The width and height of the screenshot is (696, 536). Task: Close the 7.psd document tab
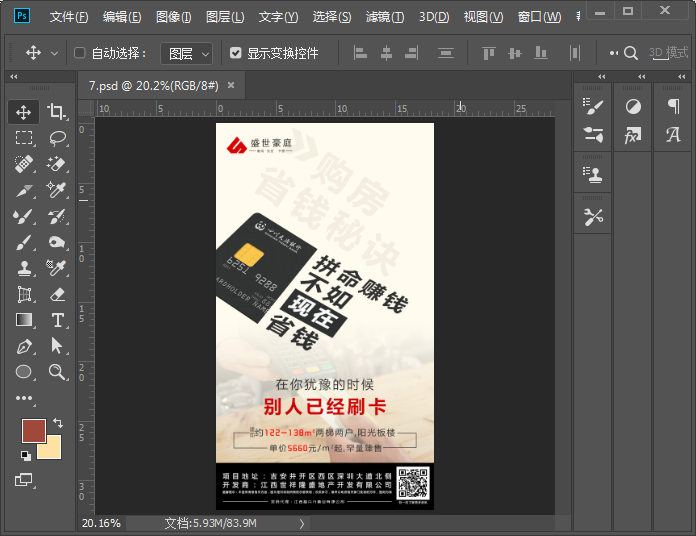point(231,85)
